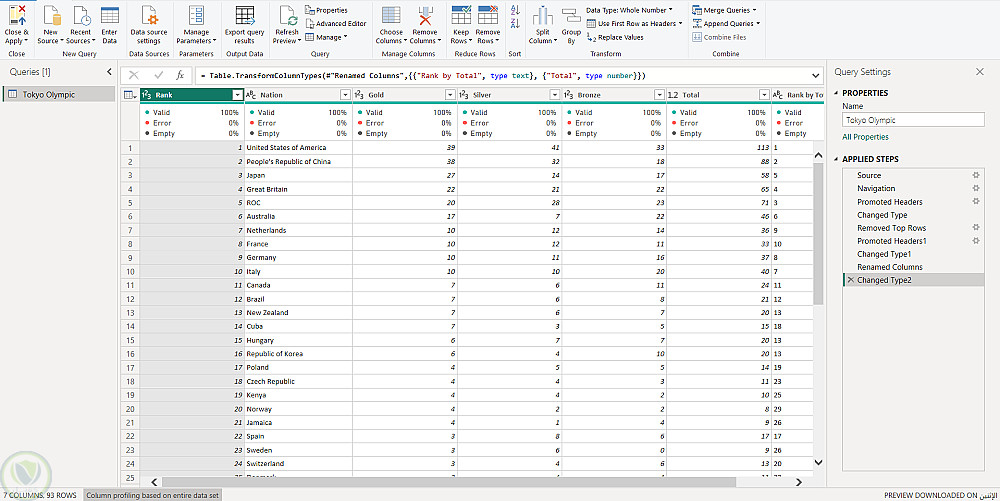
Task: Click the Split Column icon
Action: tap(543, 16)
